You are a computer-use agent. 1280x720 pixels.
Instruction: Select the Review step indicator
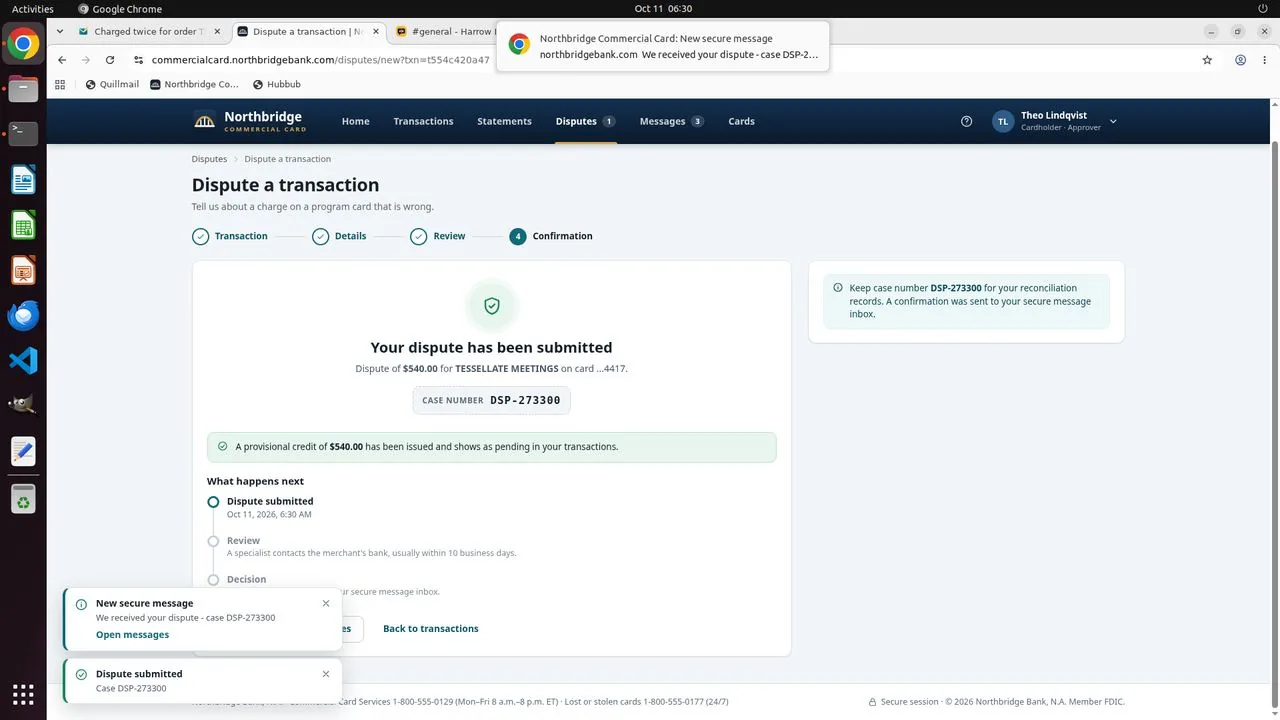click(x=438, y=236)
